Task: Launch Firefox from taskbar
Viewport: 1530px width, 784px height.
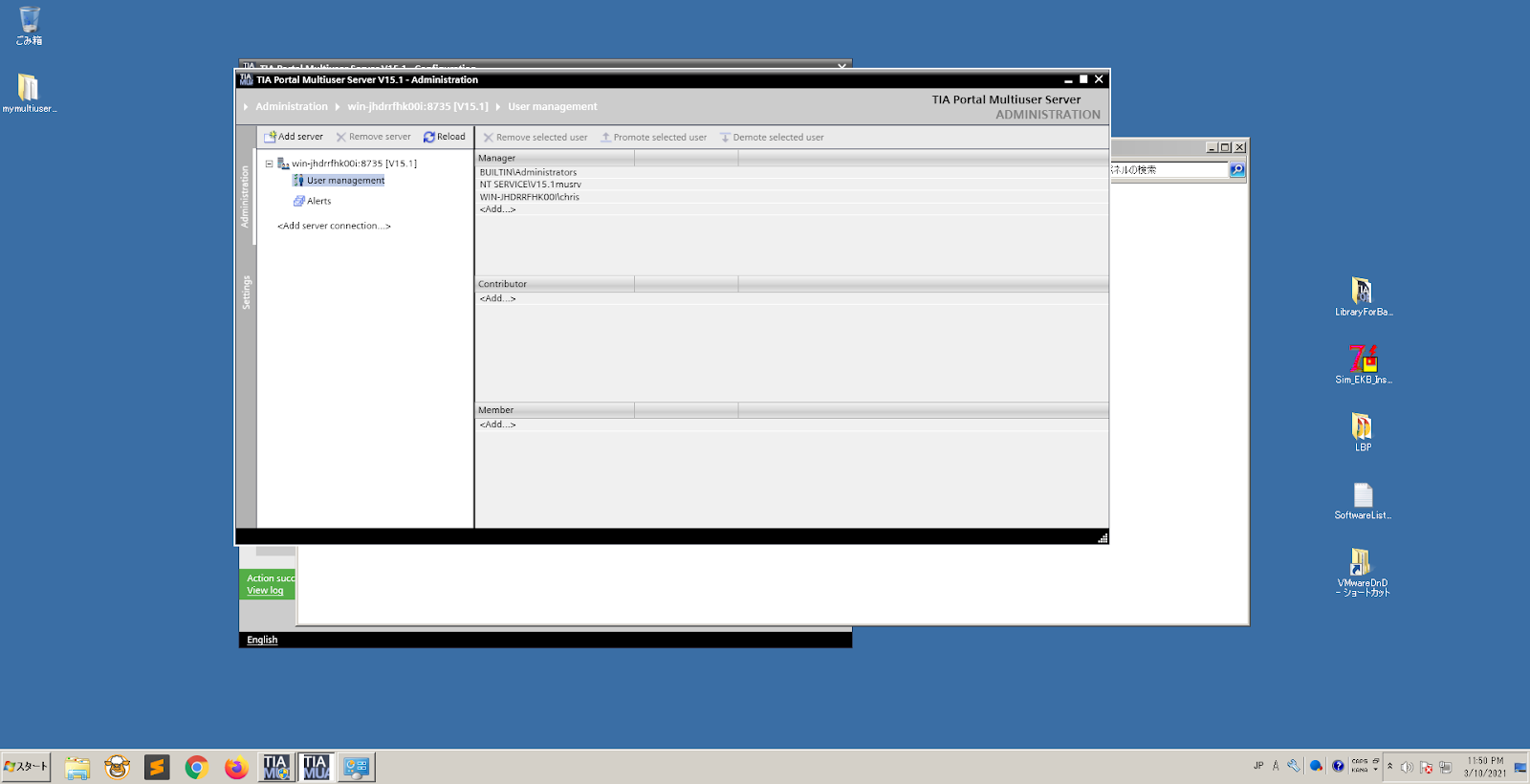Action: 236,768
